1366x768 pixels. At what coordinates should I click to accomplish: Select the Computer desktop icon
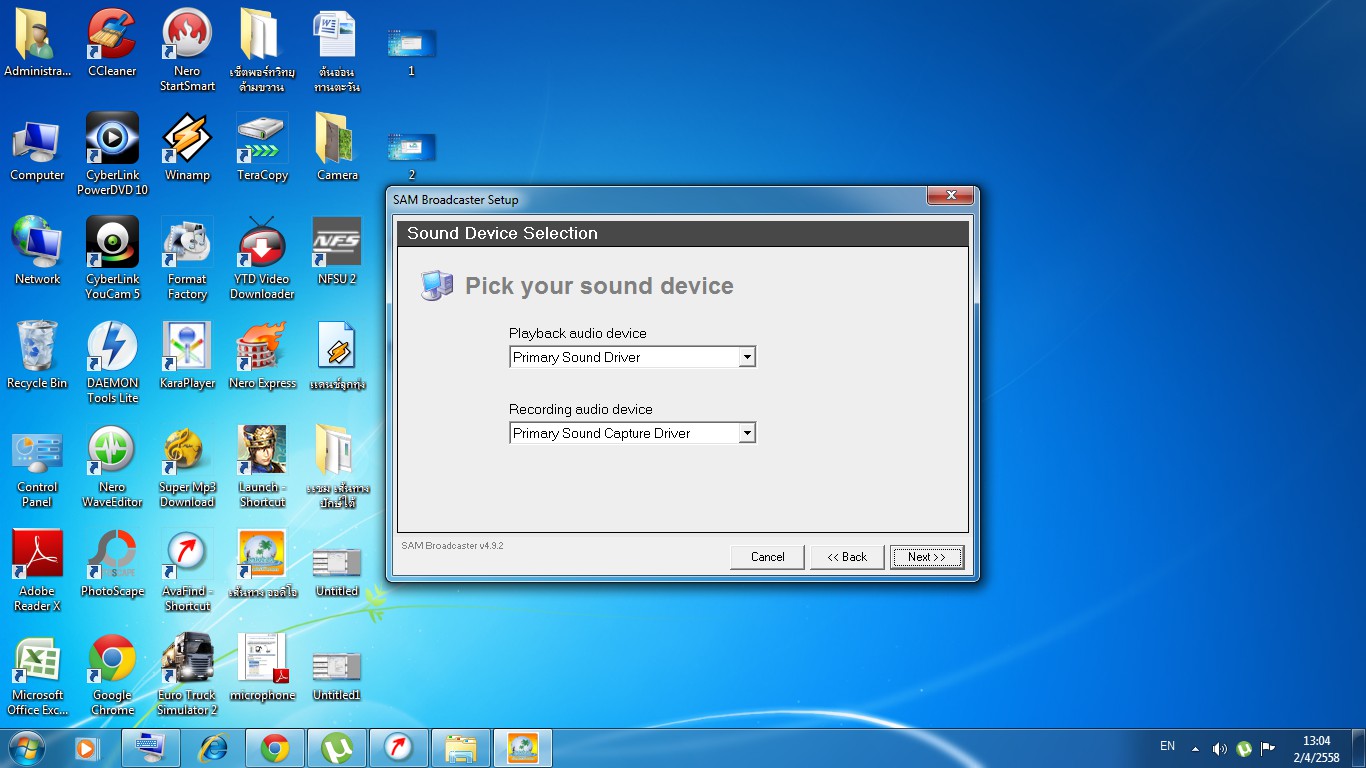(37, 148)
